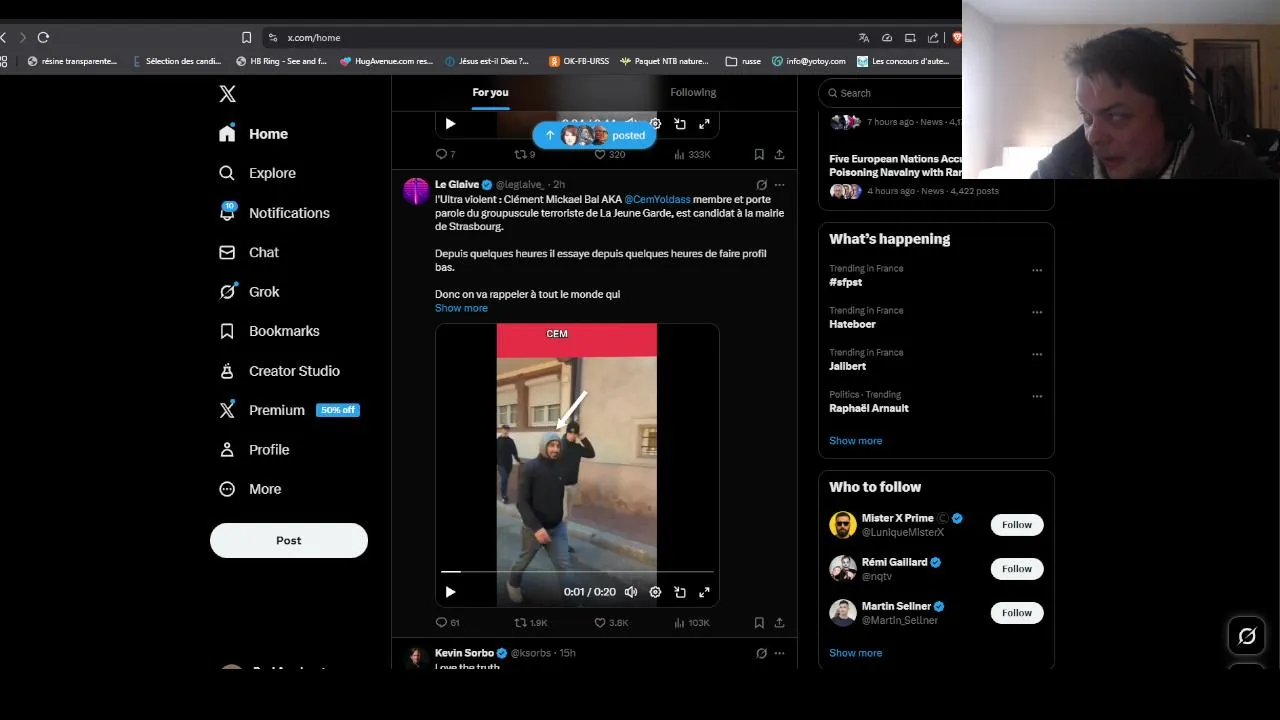The height and width of the screenshot is (720, 1280).
Task: Bookmark the Le Glaive post
Action: click(x=759, y=622)
